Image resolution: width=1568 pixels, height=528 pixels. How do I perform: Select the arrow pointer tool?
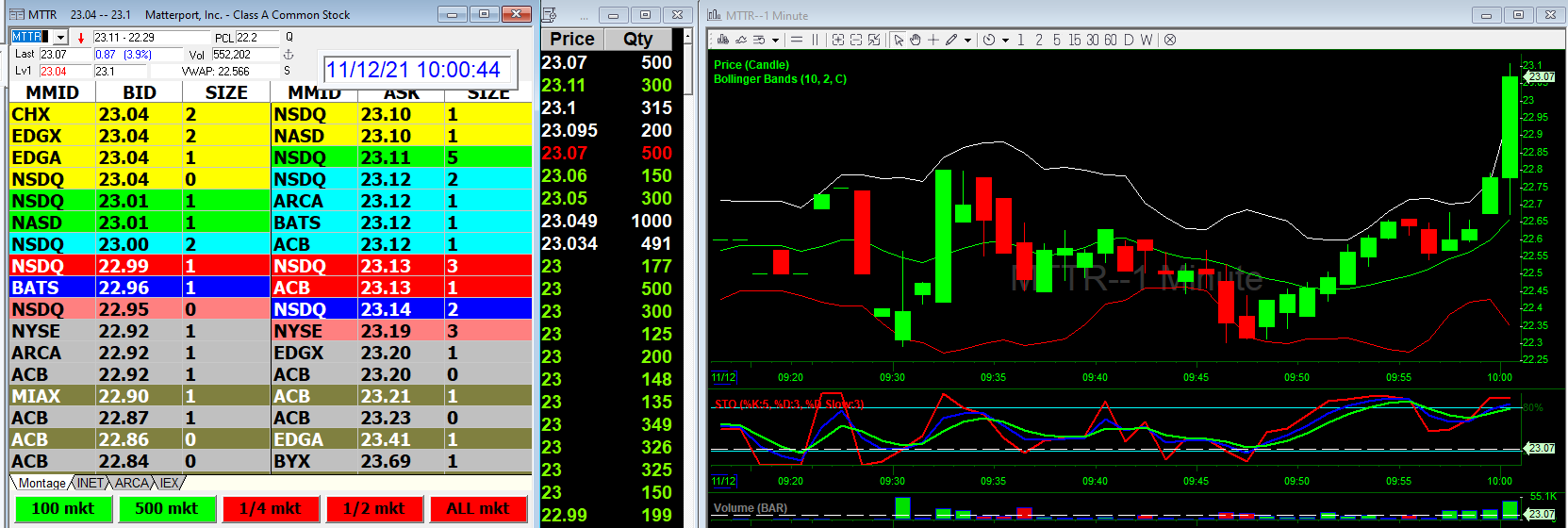(x=899, y=40)
